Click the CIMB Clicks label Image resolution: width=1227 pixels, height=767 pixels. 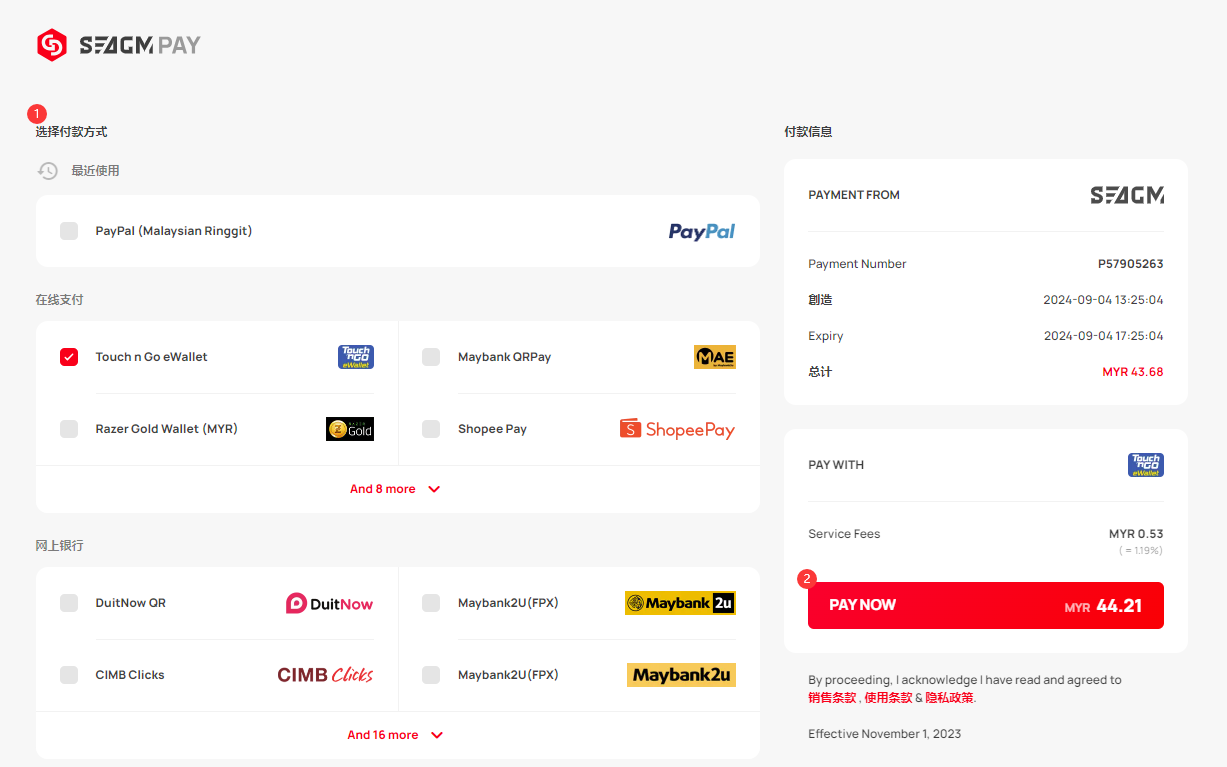pos(130,675)
